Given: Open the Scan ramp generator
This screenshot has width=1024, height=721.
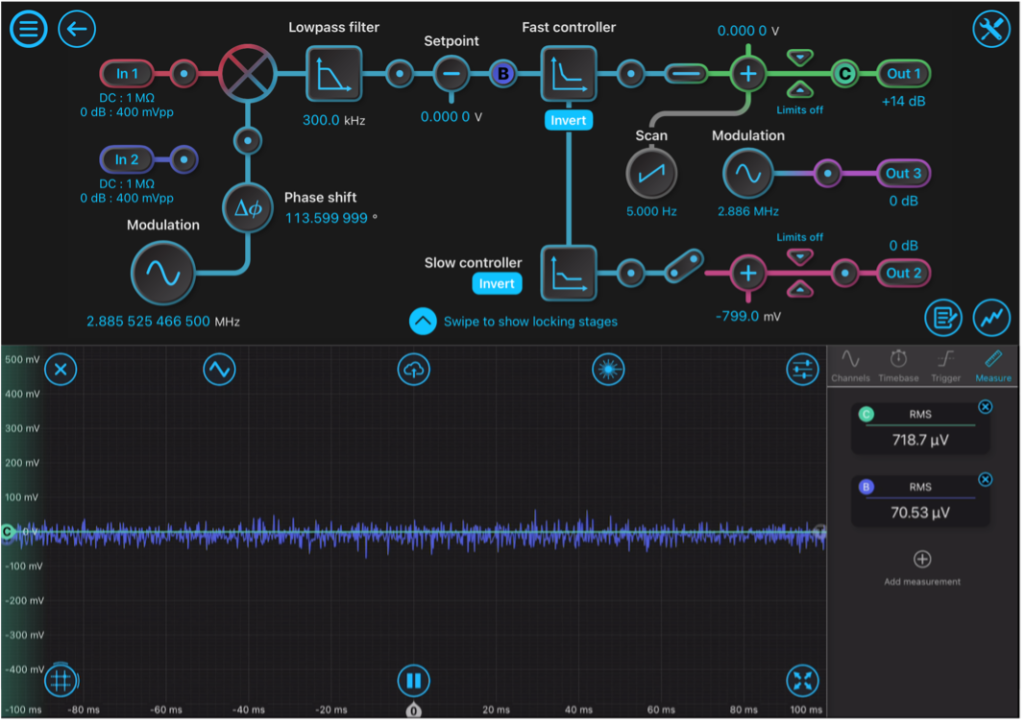Looking at the screenshot, I should [x=651, y=175].
